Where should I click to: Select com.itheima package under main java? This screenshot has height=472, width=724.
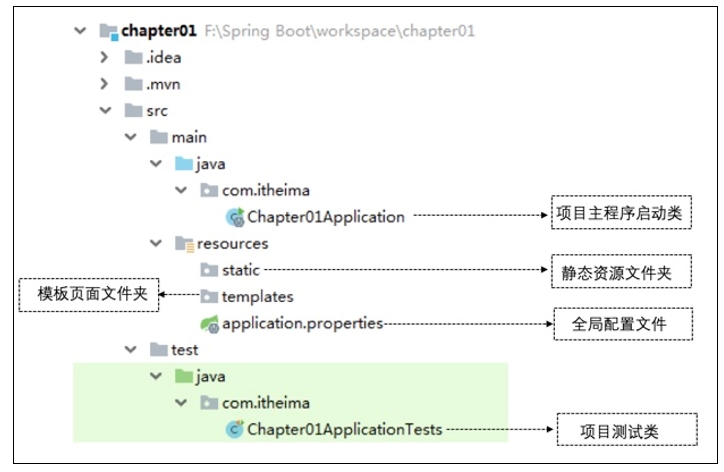click(265, 190)
